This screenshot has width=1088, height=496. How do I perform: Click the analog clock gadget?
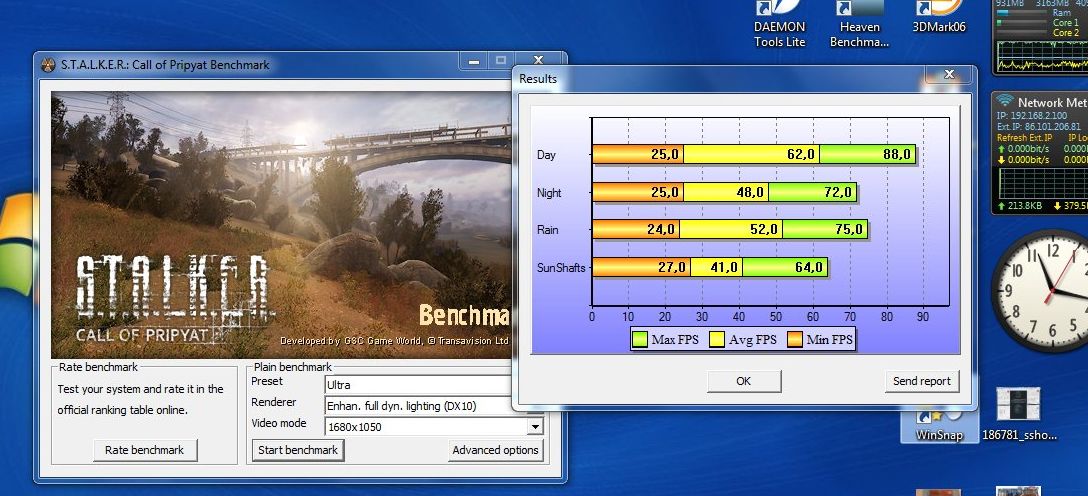point(1048,290)
